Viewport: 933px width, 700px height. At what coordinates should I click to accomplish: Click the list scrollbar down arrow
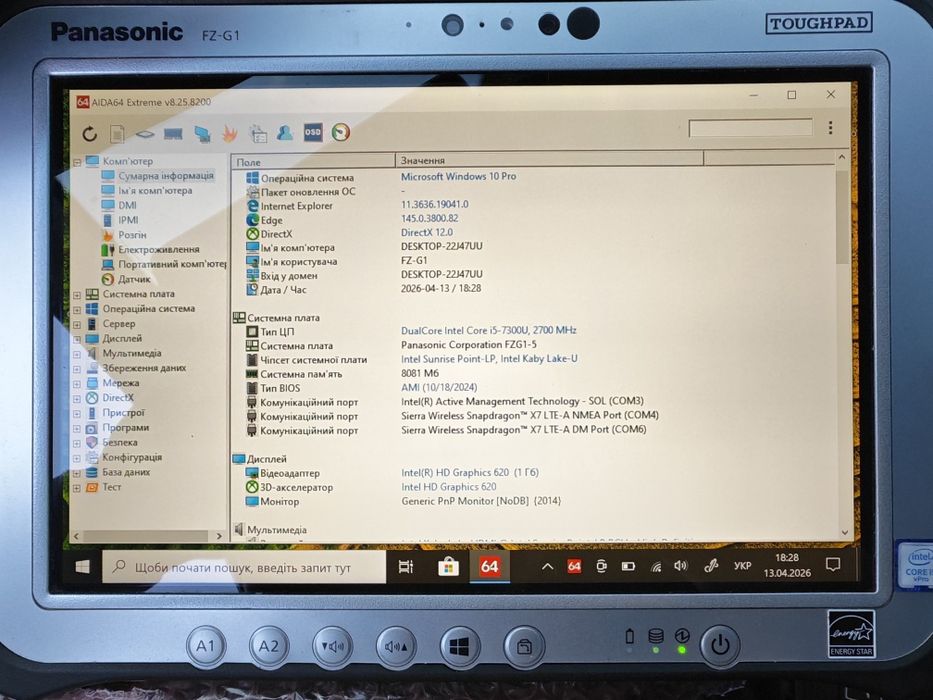coord(845,533)
